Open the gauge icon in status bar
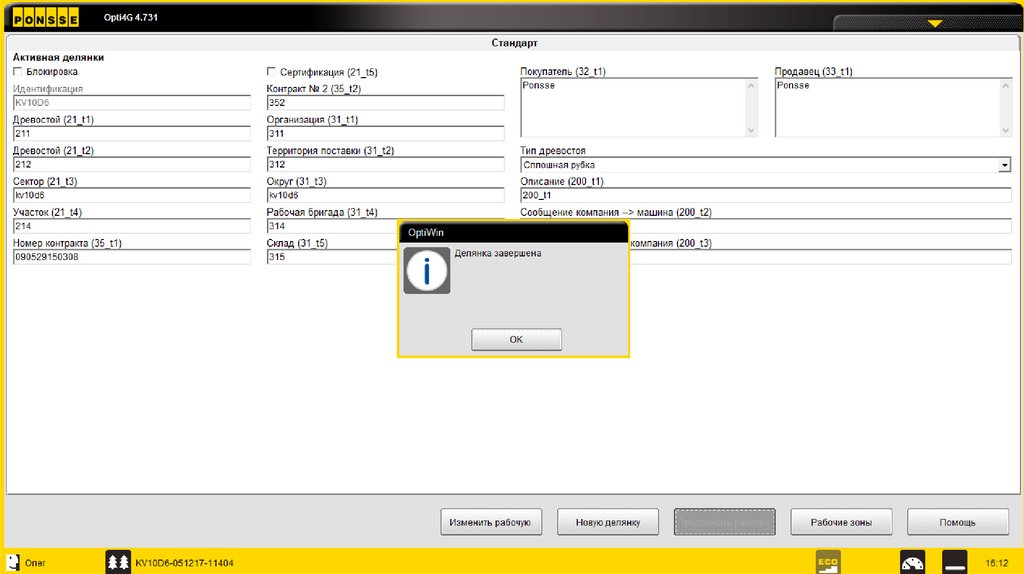Viewport: 1024px width, 574px height. pyautogui.click(x=913, y=562)
